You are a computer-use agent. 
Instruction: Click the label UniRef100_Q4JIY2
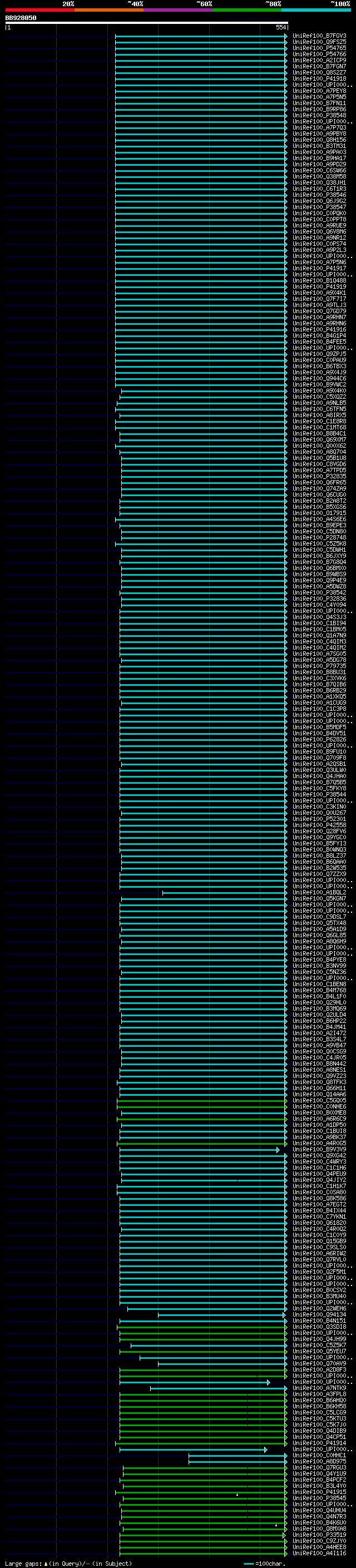pyautogui.click(x=319, y=1180)
